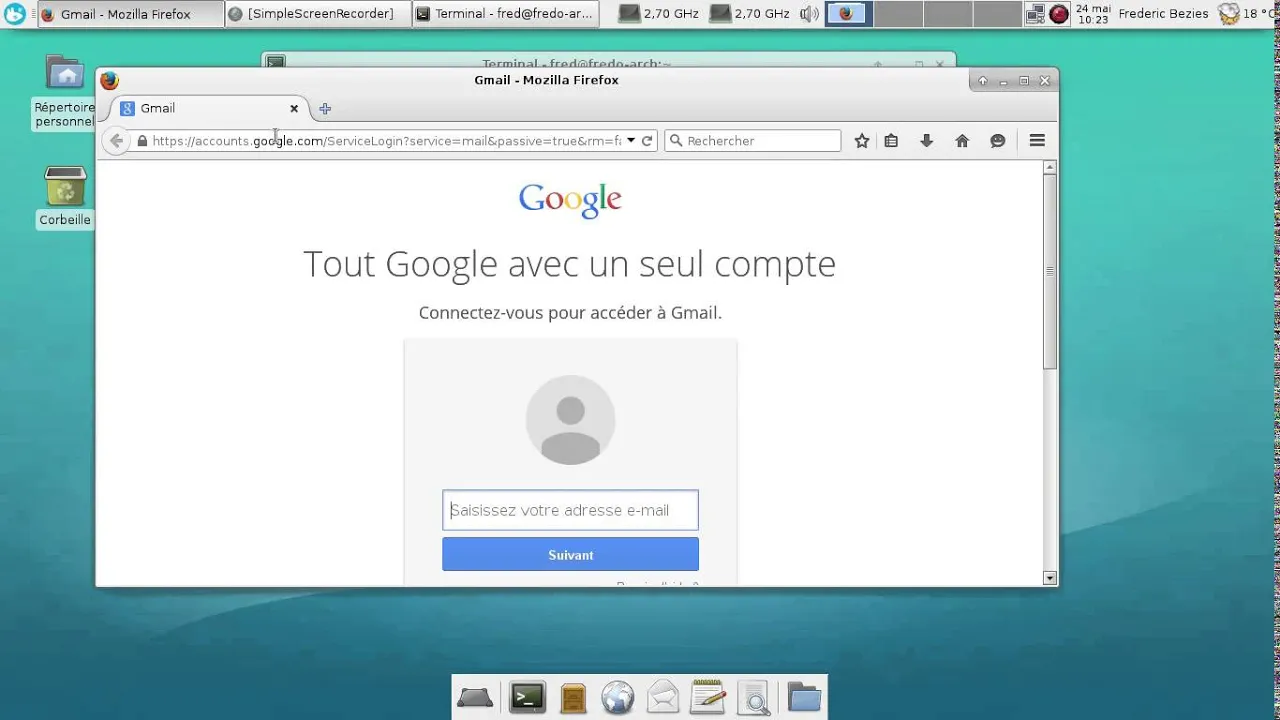Open the Xfce applications menu icon
This screenshot has height=720, width=1280.
coord(15,14)
